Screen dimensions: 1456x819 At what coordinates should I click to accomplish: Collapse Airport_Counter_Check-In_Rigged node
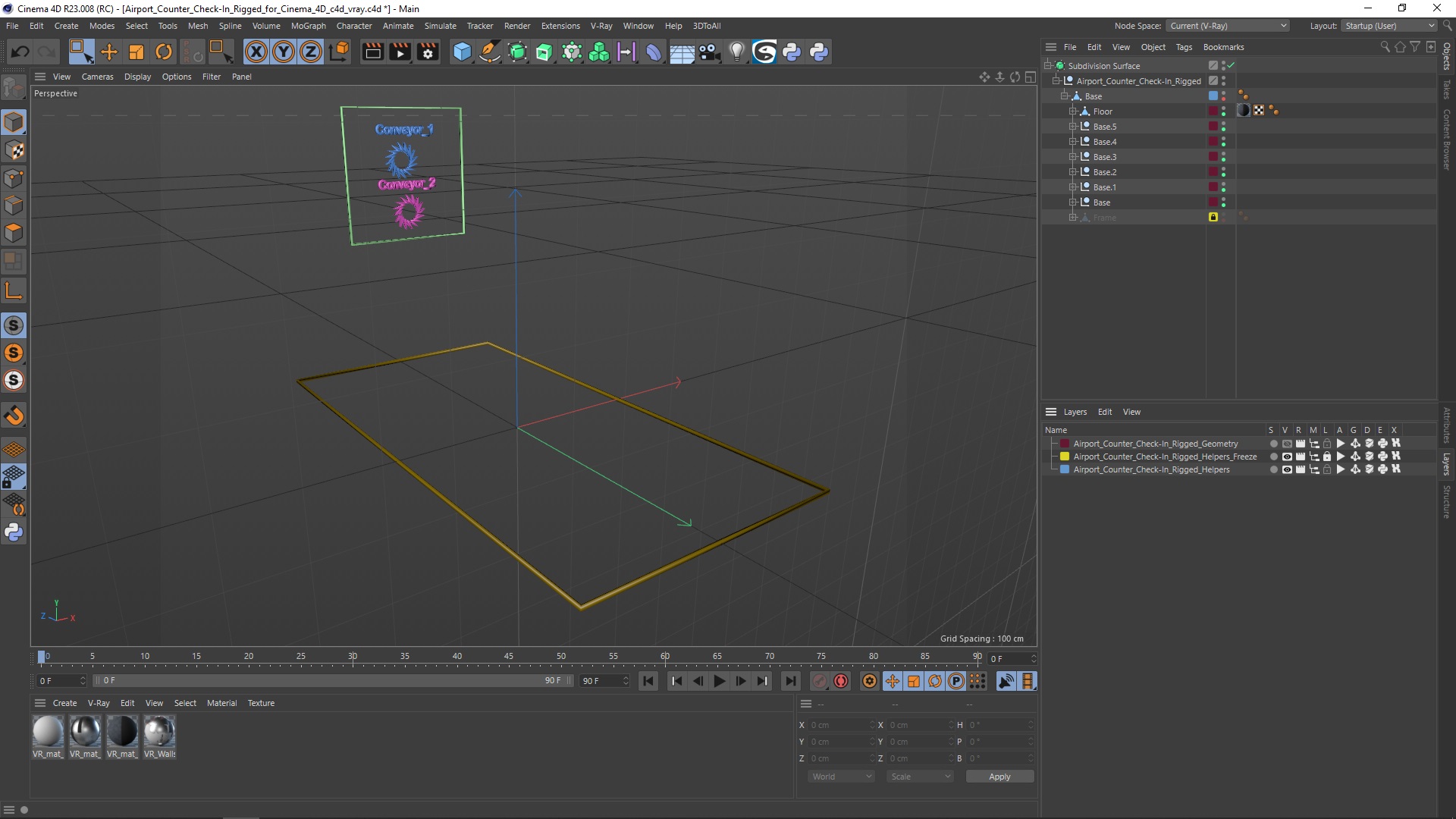[x=1056, y=81]
